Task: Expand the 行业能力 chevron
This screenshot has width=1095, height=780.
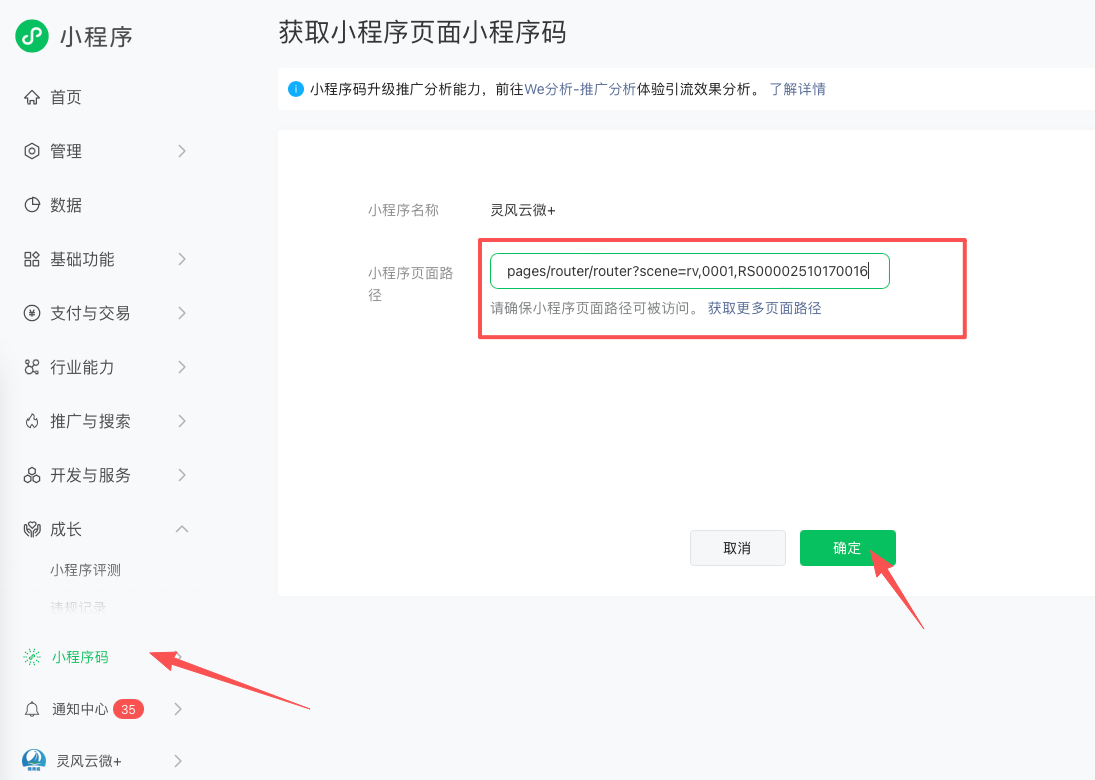Action: [x=182, y=367]
